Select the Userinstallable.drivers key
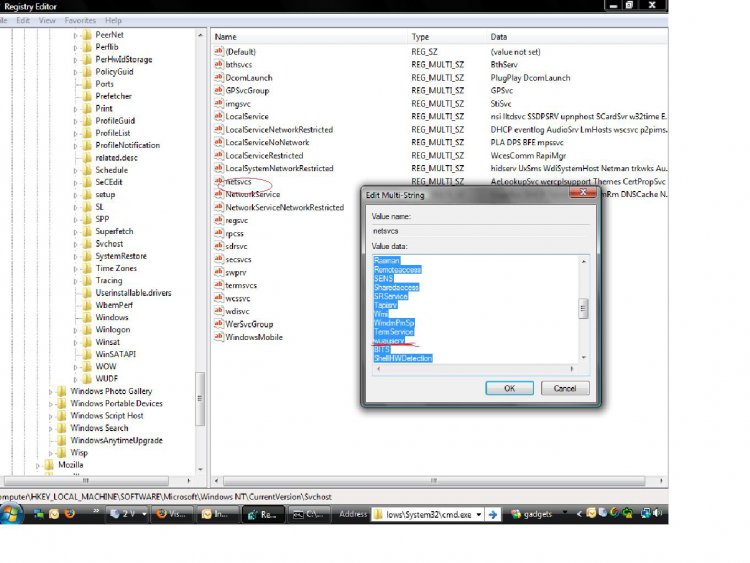The image size is (750, 563). (x=133, y=293)
